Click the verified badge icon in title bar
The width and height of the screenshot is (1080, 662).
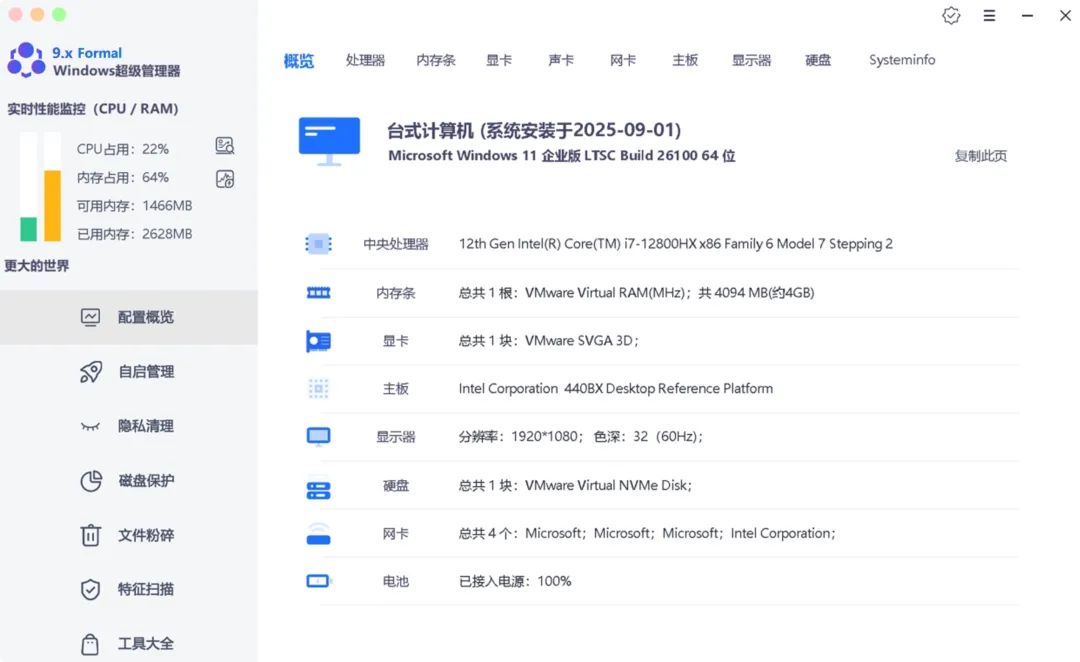pyautogui.click(x=951, y=15)
